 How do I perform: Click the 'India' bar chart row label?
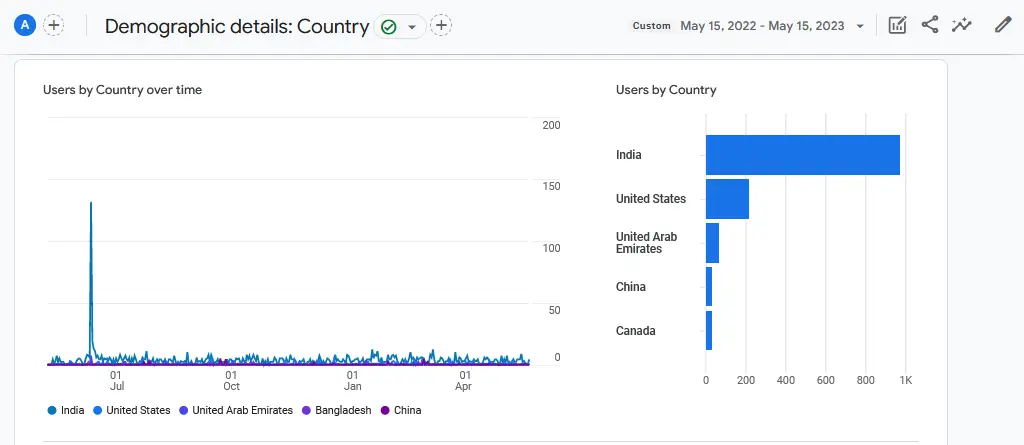click(629, 155)
